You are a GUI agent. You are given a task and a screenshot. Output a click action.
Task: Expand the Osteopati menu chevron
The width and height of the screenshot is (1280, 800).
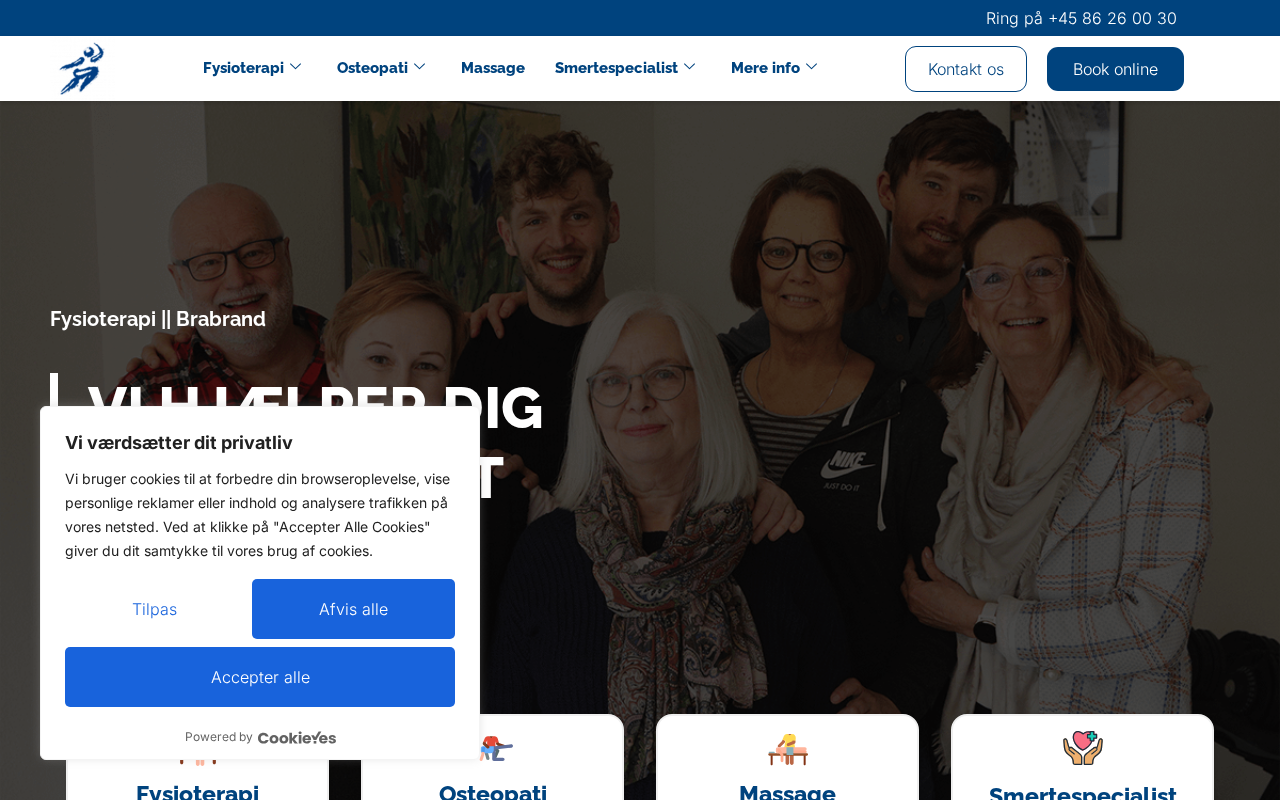point(419,67)
